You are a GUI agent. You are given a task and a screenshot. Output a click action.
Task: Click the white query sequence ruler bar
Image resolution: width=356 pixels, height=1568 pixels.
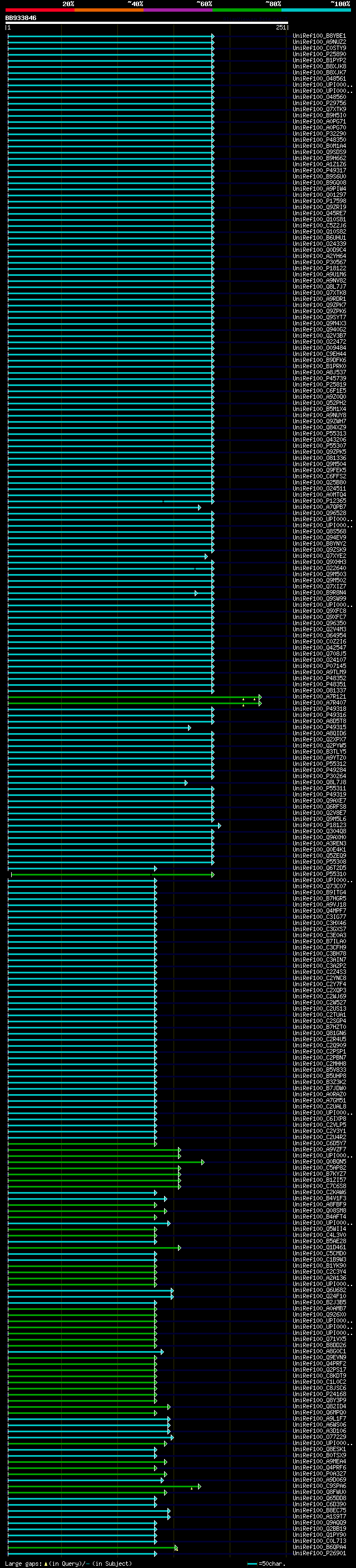tap(147, 23)
